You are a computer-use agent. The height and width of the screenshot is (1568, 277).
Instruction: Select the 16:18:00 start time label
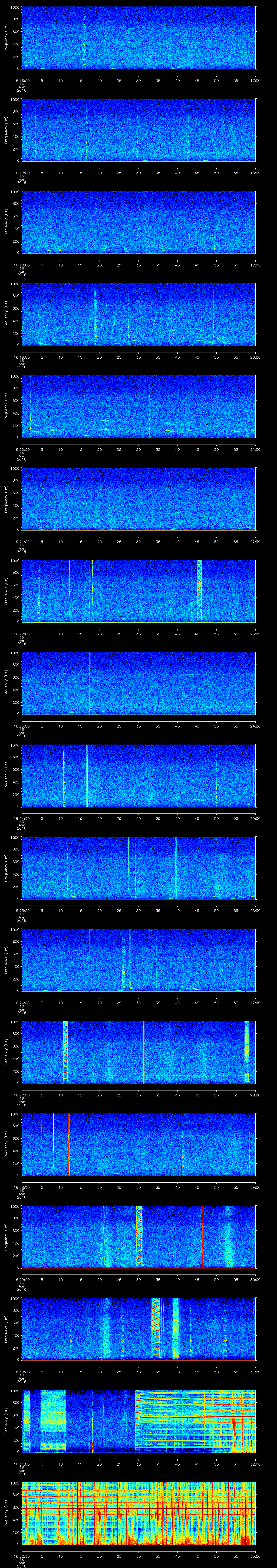21,265
